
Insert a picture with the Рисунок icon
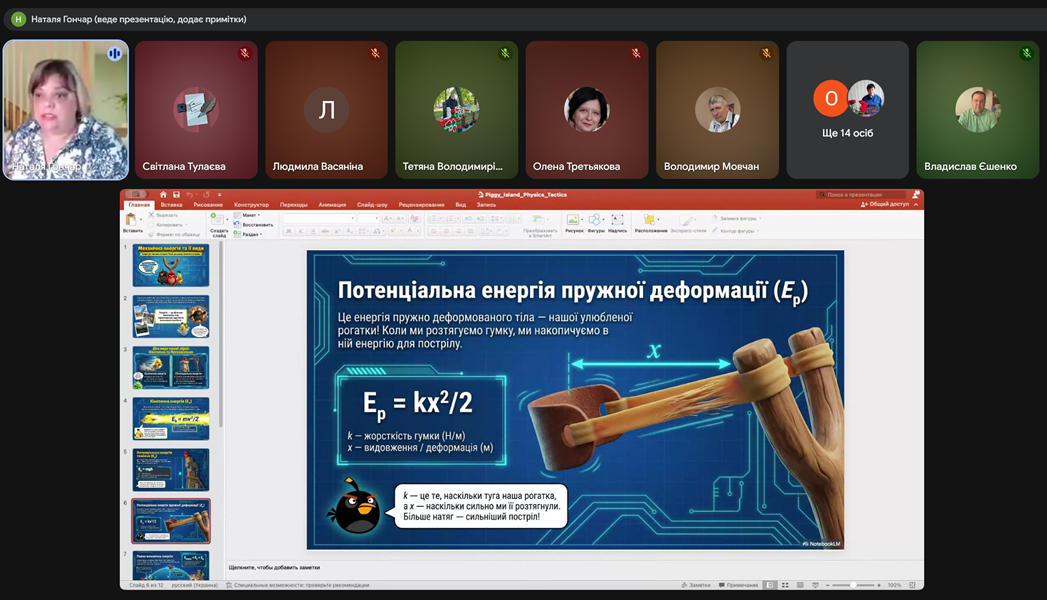tap(572, 219)
